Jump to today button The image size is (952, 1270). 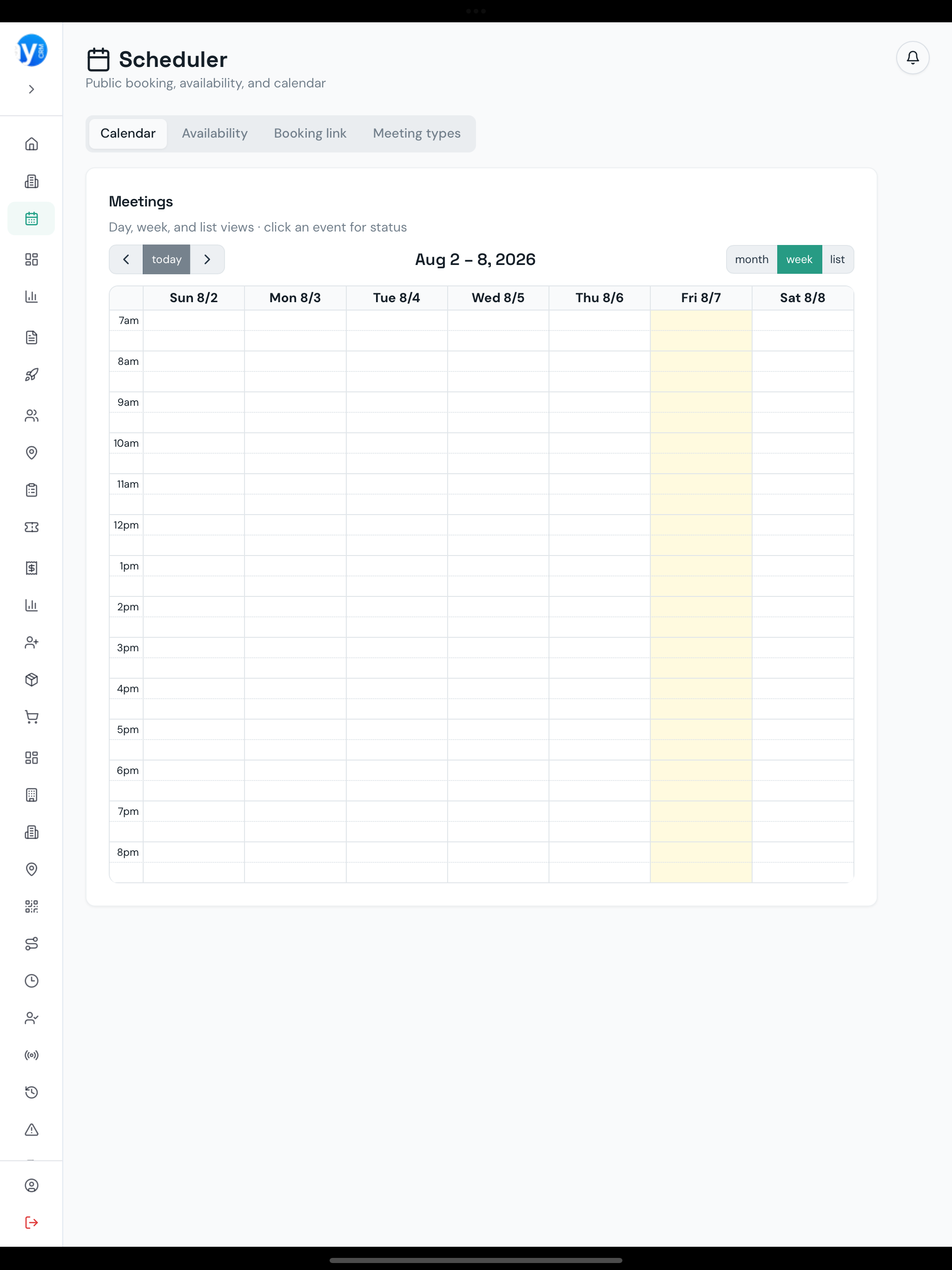click(166, 259)
